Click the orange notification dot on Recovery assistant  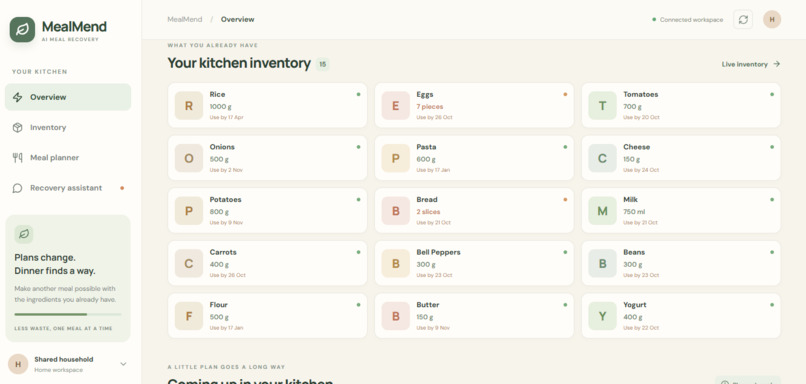(122, 188)
